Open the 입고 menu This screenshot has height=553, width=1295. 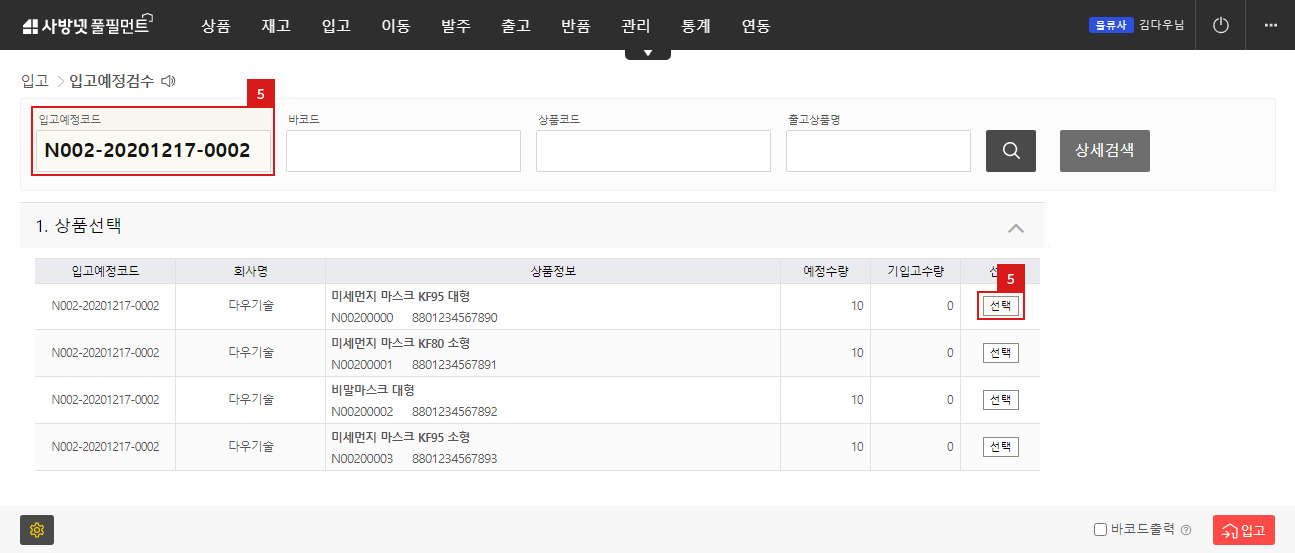(336, 26)
